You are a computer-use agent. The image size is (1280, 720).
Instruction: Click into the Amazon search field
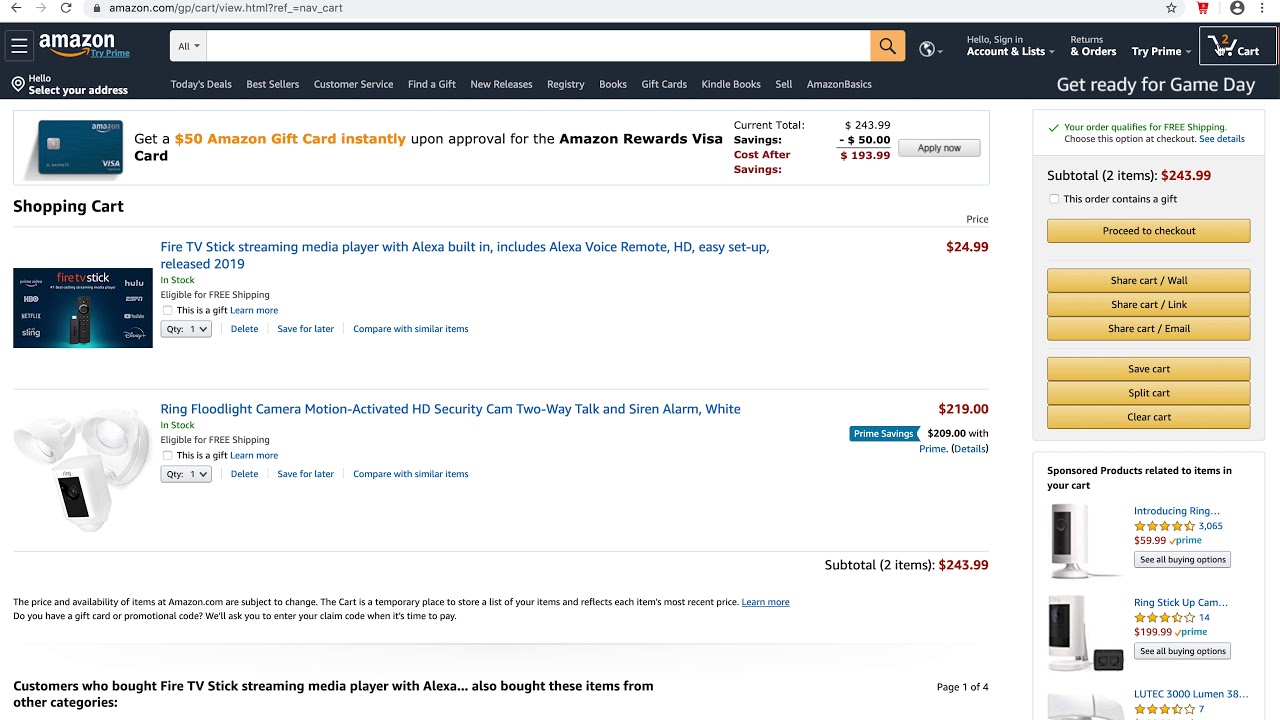pyautogui.click(x=538, y=46)
